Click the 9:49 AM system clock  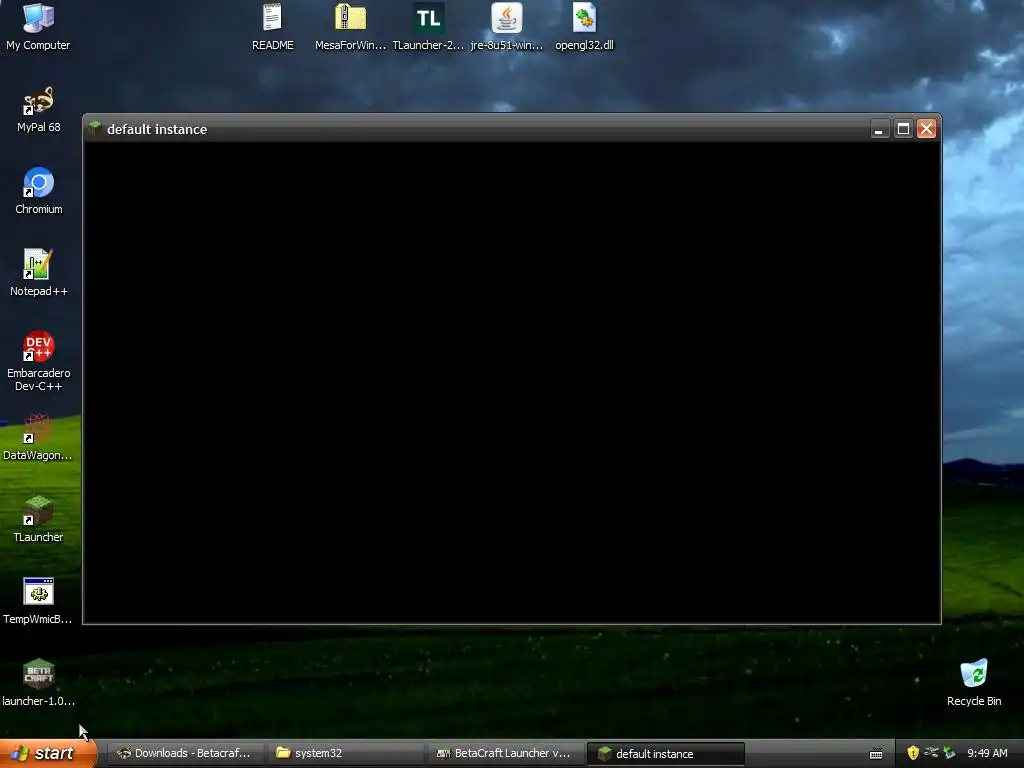click(x=987, y=753)
